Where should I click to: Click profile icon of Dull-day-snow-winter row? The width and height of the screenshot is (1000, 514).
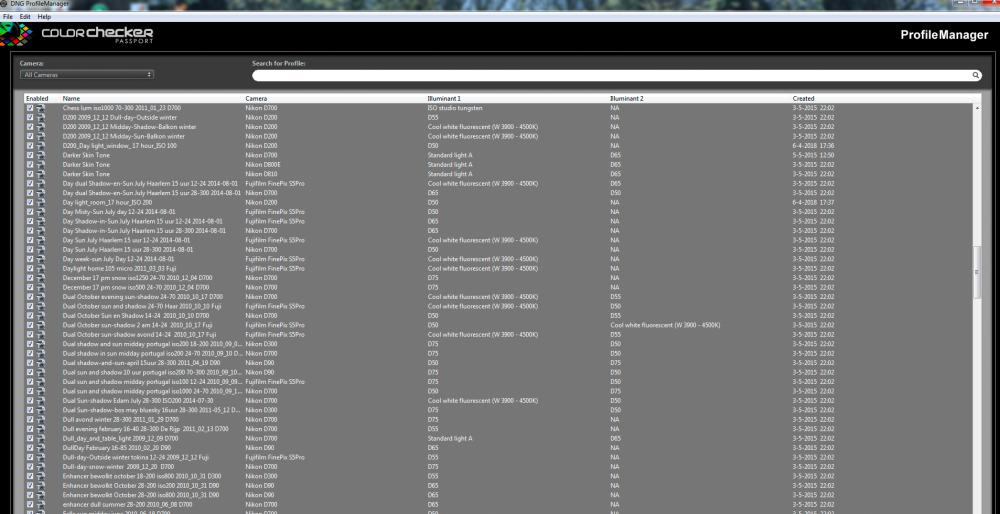point(41,467)
